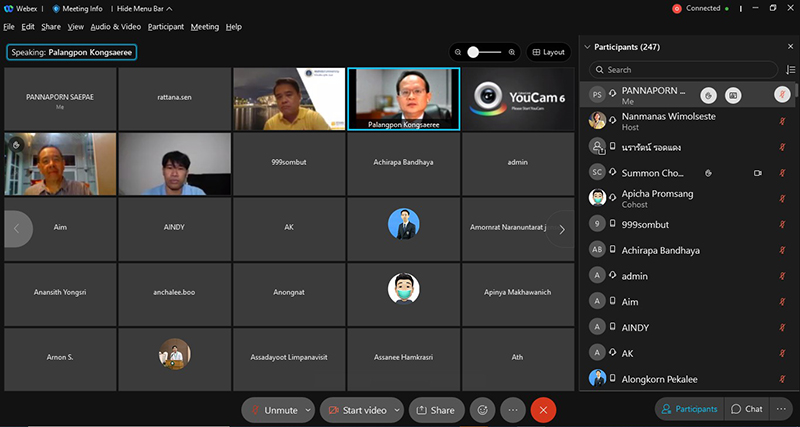Click the red leave meeting button
This screenshot has width=800, height=427.
click(x=543, y=410)
